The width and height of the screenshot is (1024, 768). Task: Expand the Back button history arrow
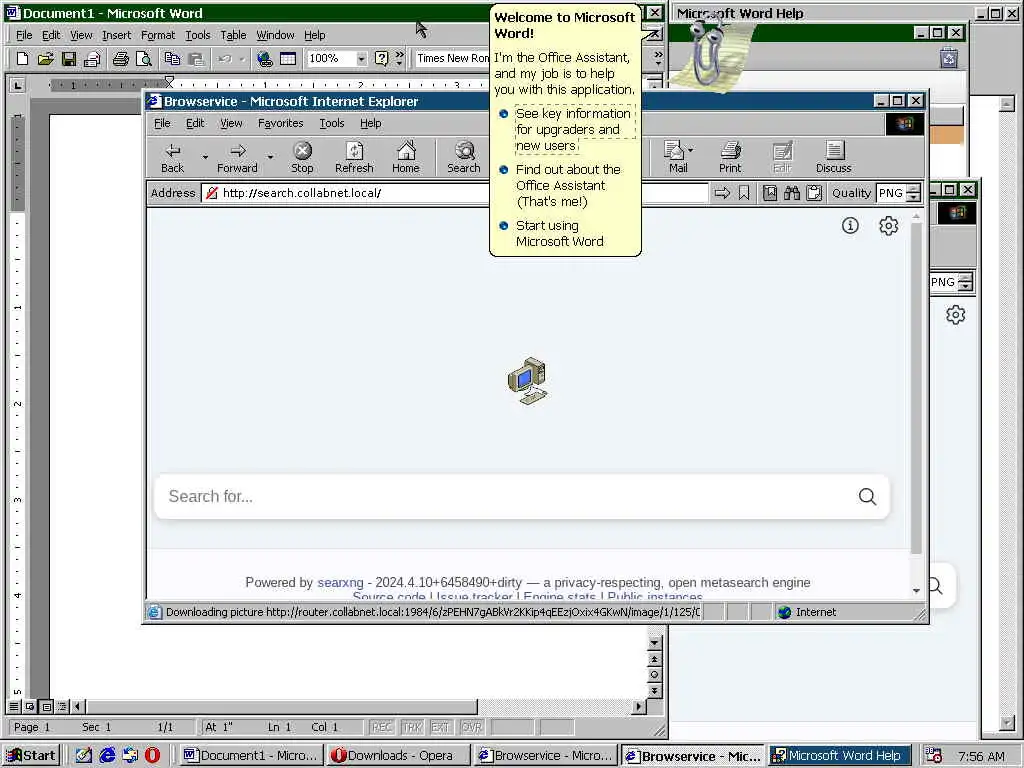(204, 157)
